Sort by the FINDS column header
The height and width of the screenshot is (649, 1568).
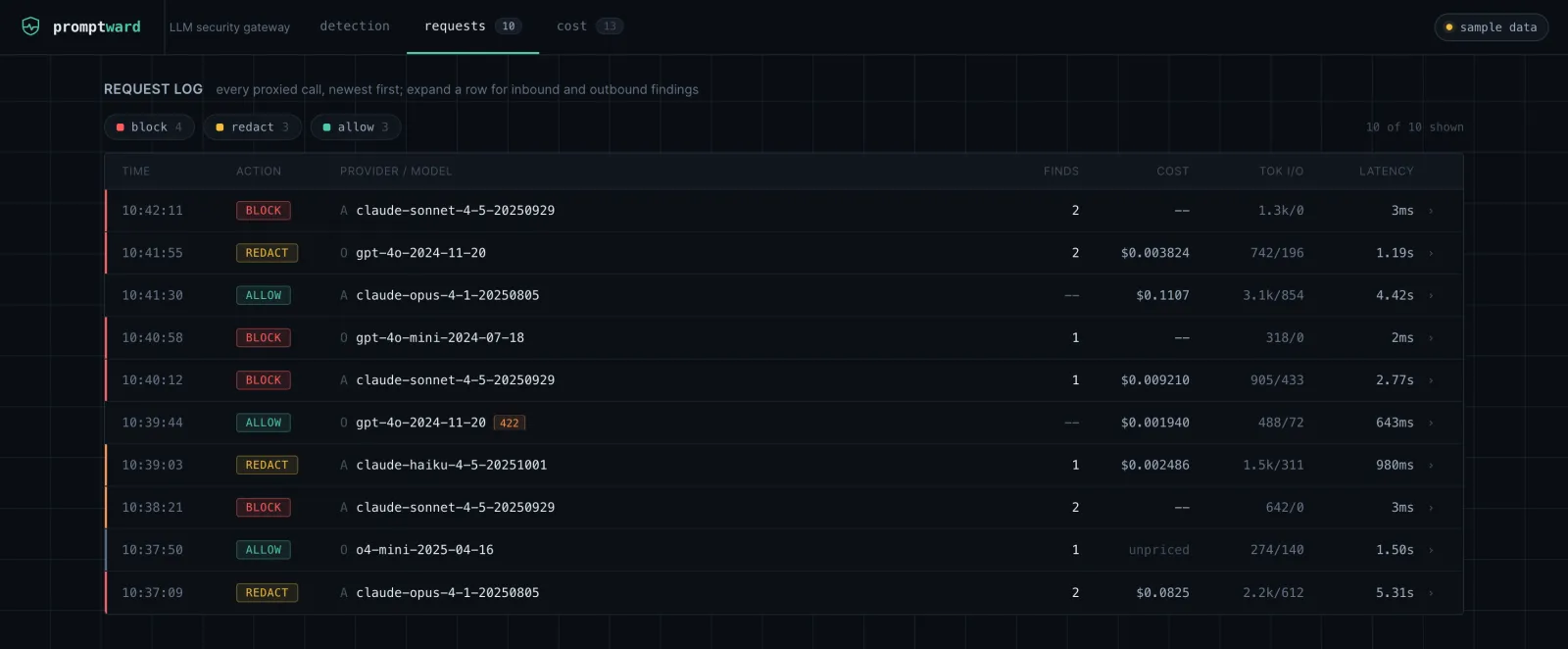pos(1060,172)
